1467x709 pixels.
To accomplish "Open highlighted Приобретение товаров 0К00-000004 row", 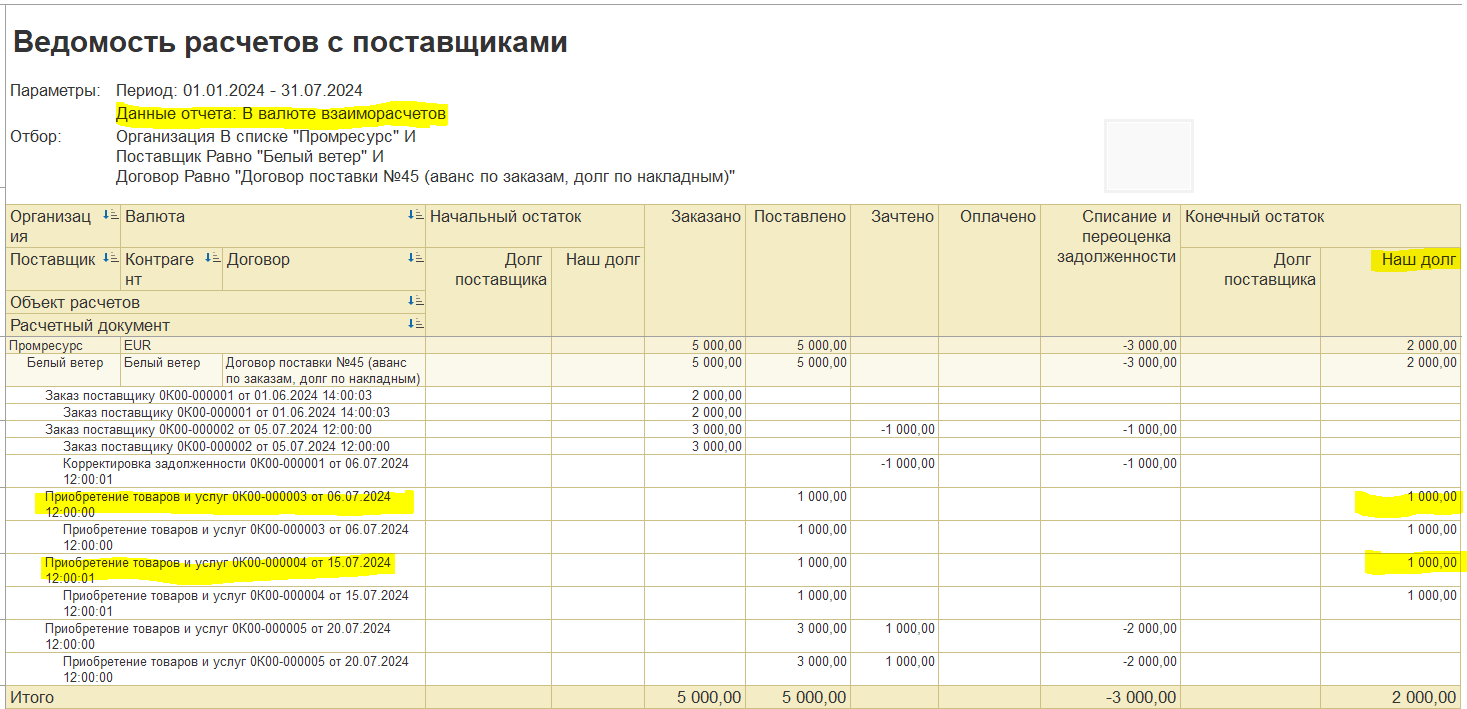I will [217, 569].
